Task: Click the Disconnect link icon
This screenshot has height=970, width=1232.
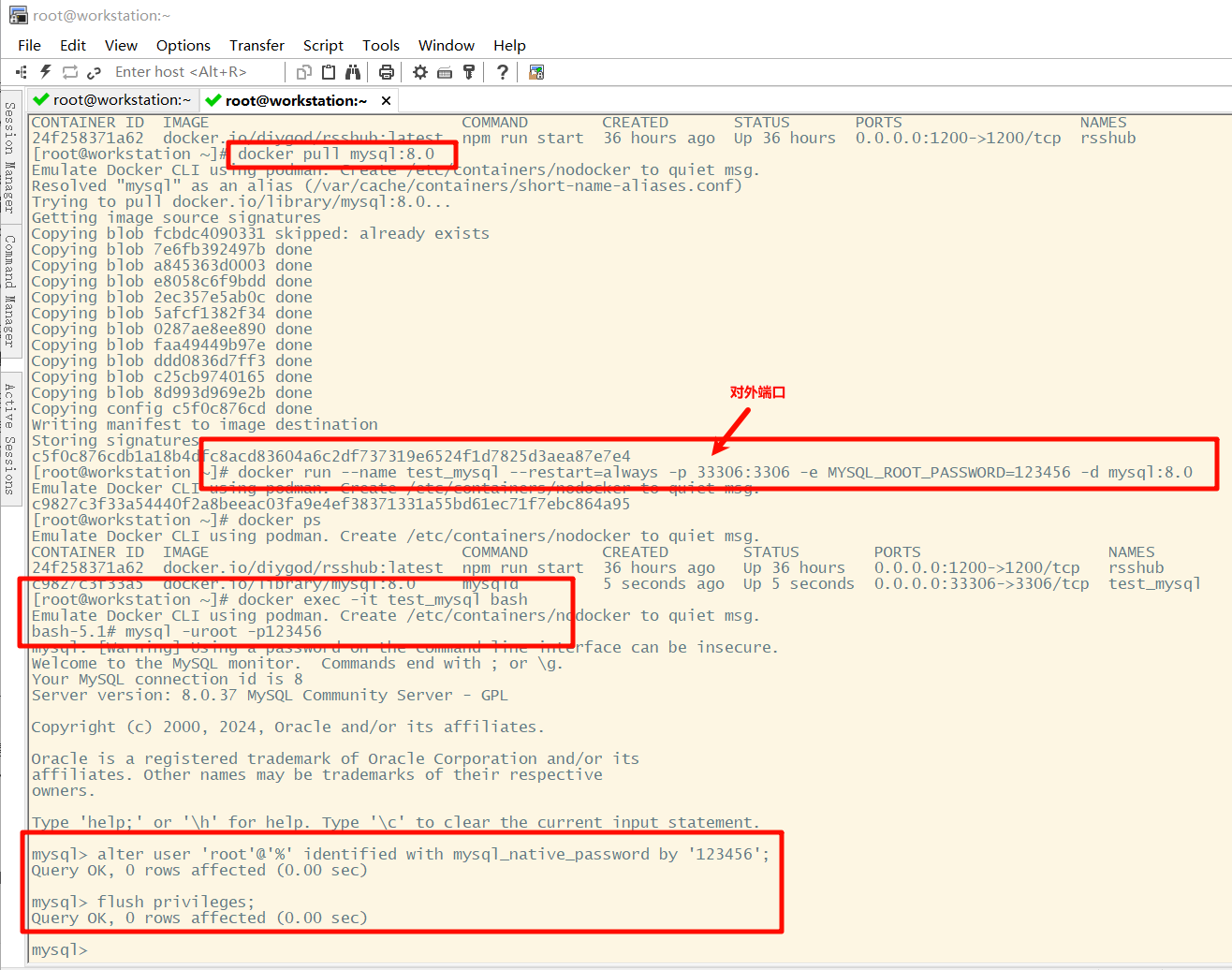Action: (94, 72)
